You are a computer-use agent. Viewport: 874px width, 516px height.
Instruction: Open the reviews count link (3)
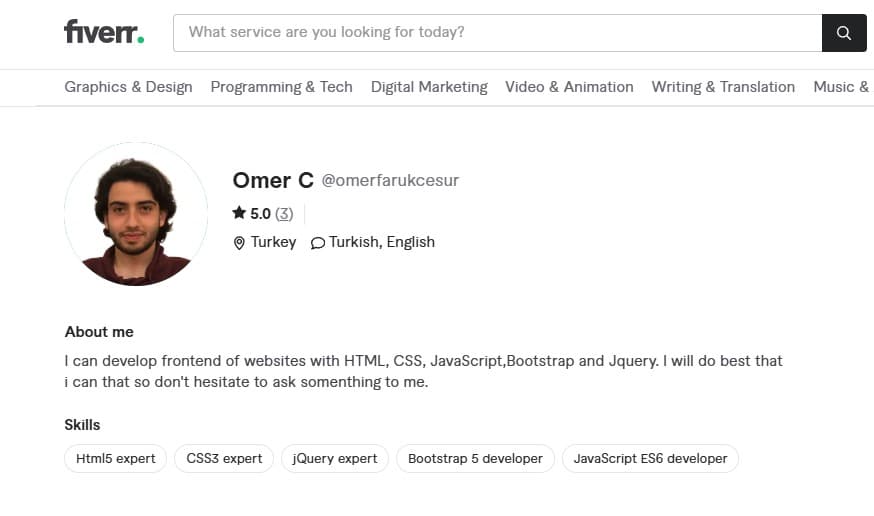click(x=284, y=213)
